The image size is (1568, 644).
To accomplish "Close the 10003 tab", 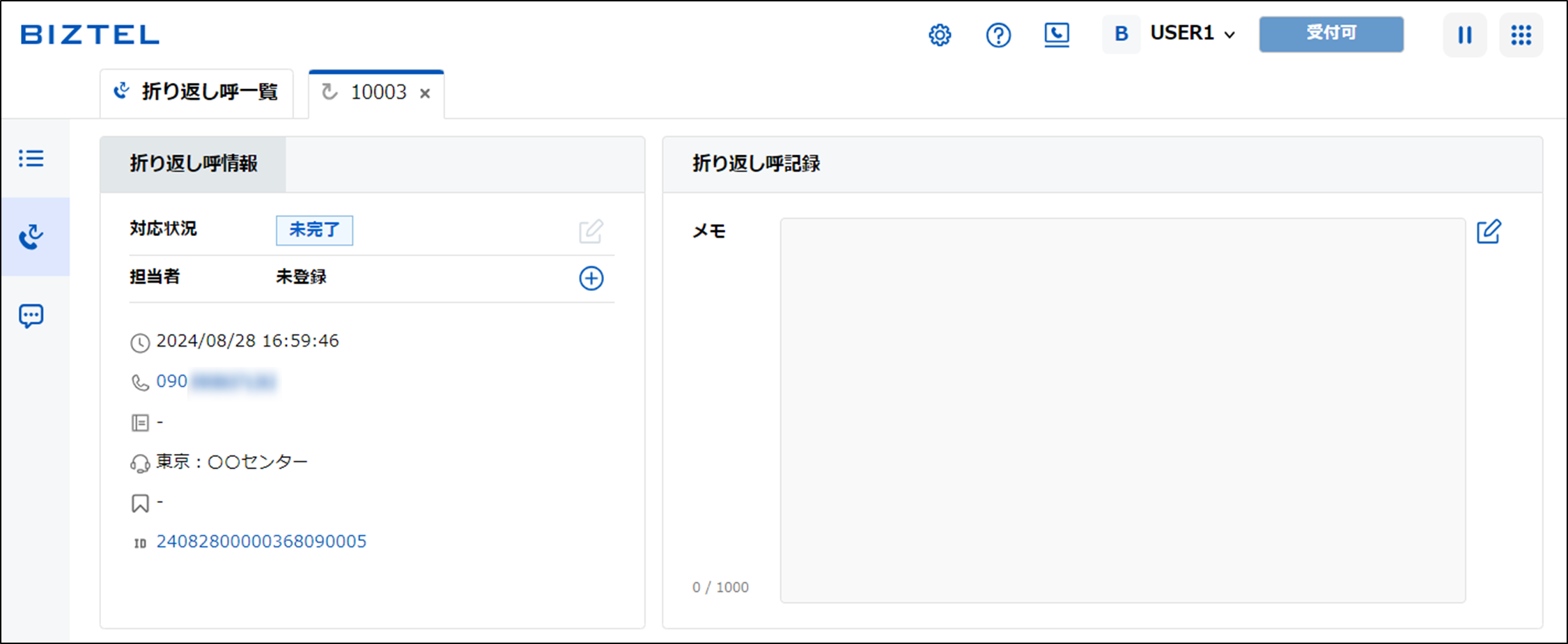I will point(425,93).
